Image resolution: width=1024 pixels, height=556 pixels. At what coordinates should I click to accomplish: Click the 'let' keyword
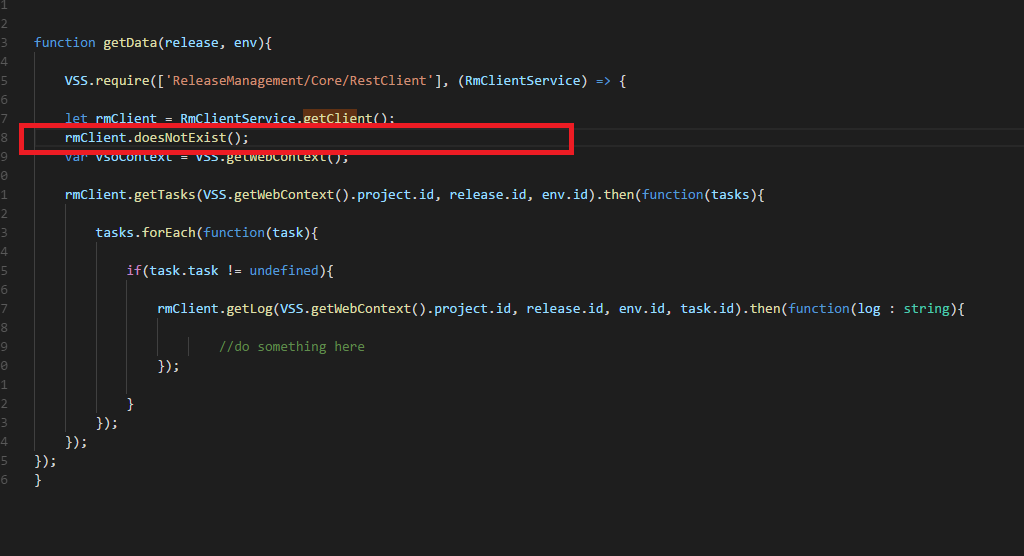tap(76, 118)
